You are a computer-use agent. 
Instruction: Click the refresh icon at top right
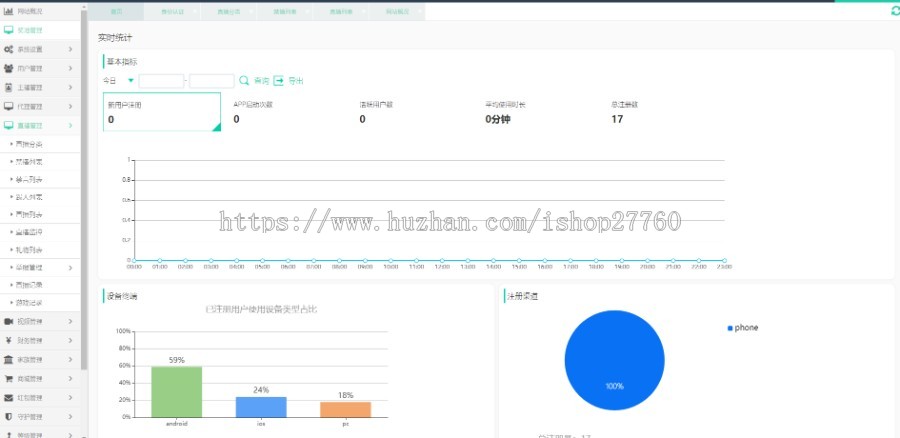coord(894,10)
